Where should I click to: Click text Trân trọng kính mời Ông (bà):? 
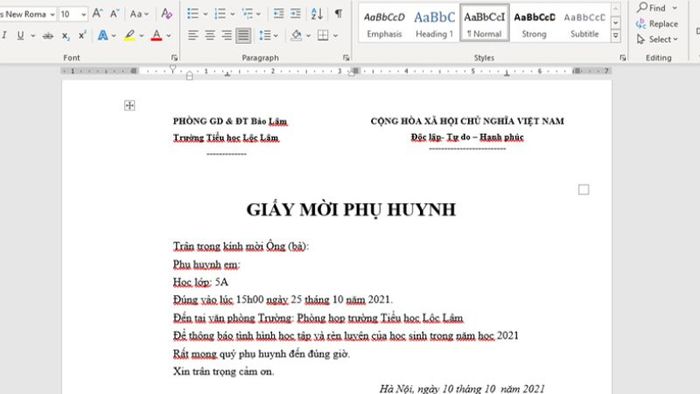point(241,246)
